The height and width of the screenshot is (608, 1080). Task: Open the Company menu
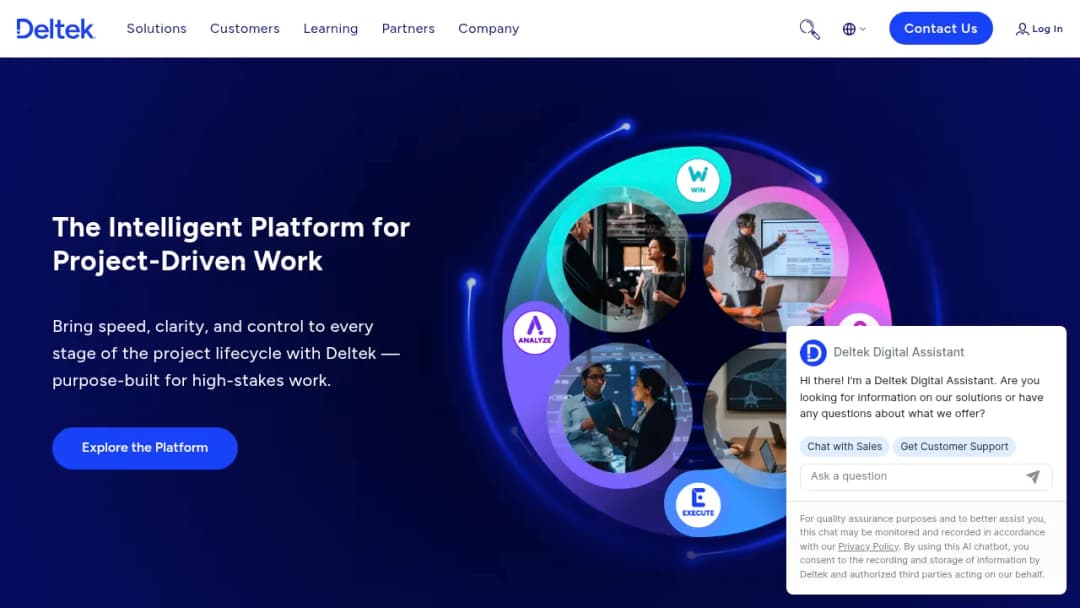coord(488,29)
